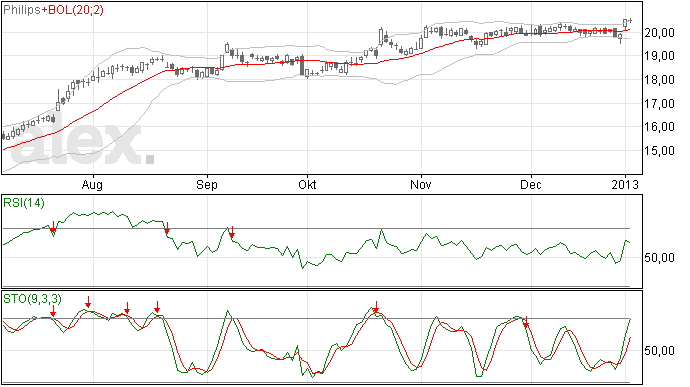Click the RSI(14) panel label
The width and height of the screenshot is (690, 387).
tap(24, 203)
